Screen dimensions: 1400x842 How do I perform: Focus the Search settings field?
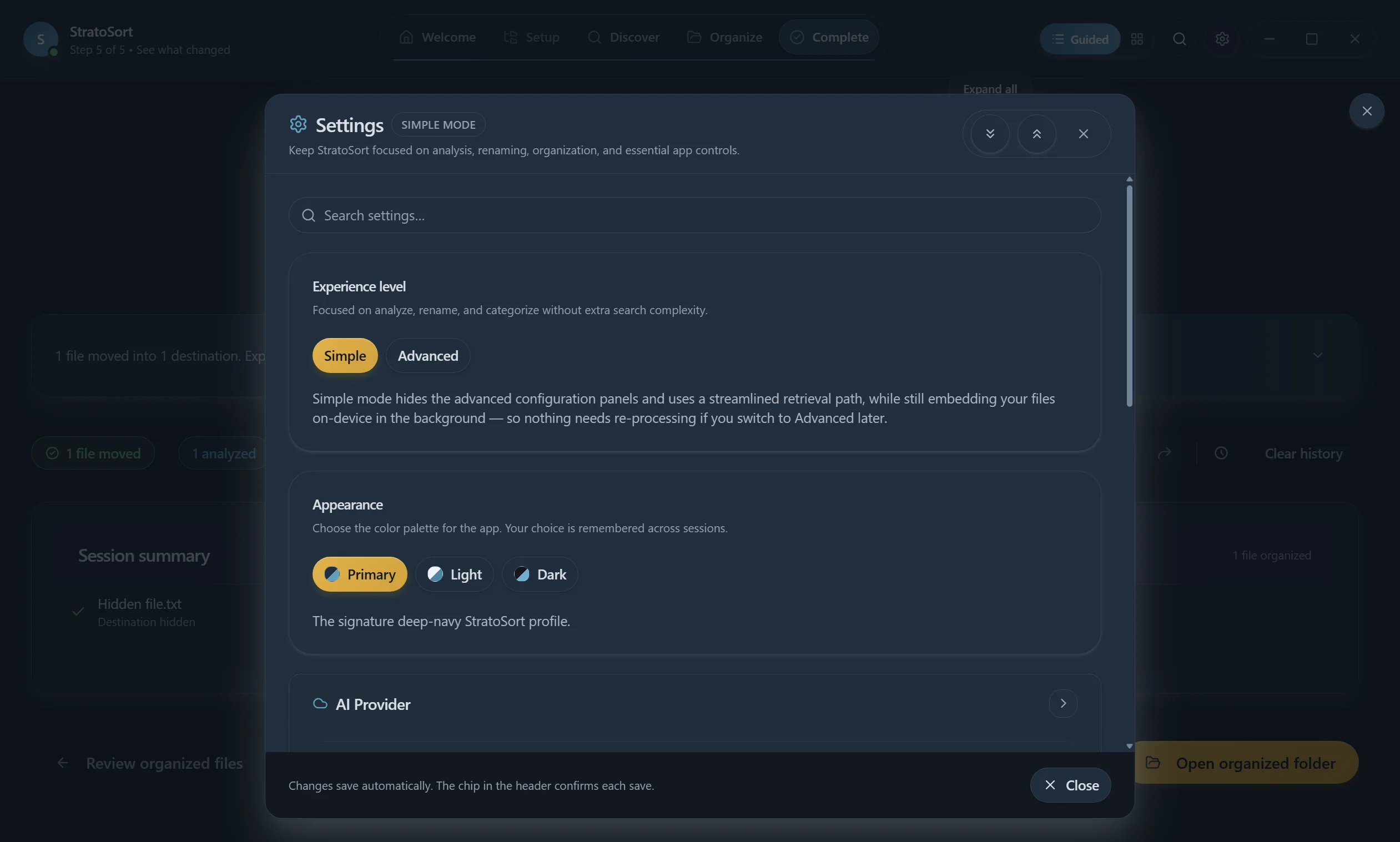pyautogui.click(x=694, y=215)
